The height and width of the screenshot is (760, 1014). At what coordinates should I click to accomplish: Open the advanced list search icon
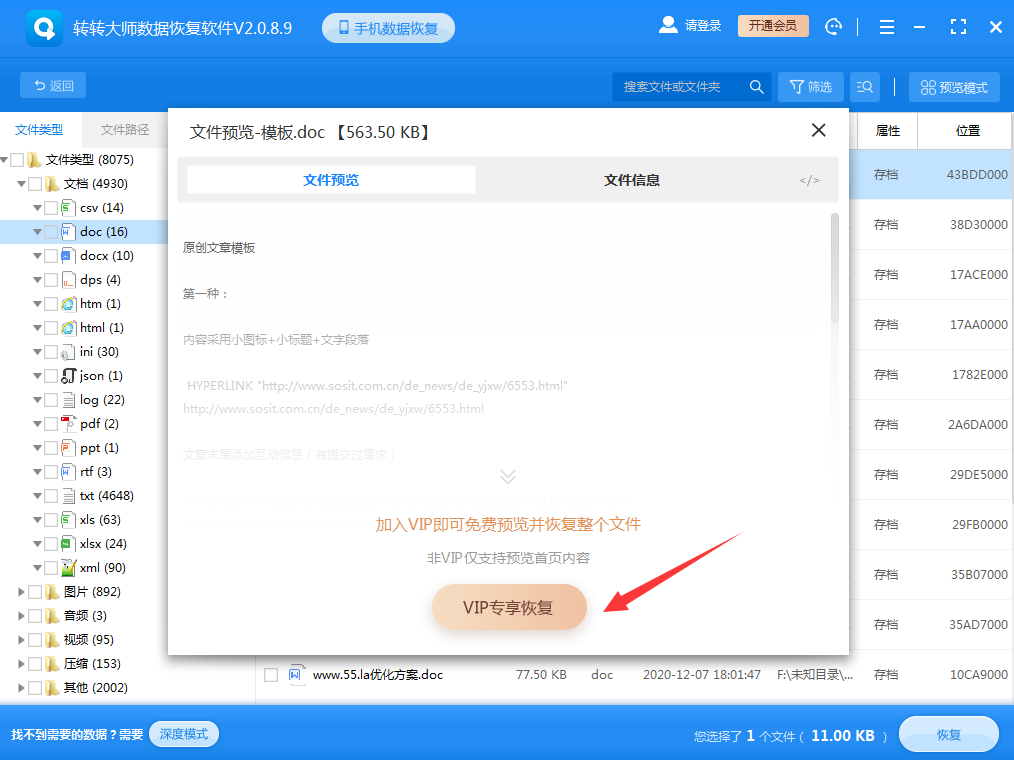[865, 87]
